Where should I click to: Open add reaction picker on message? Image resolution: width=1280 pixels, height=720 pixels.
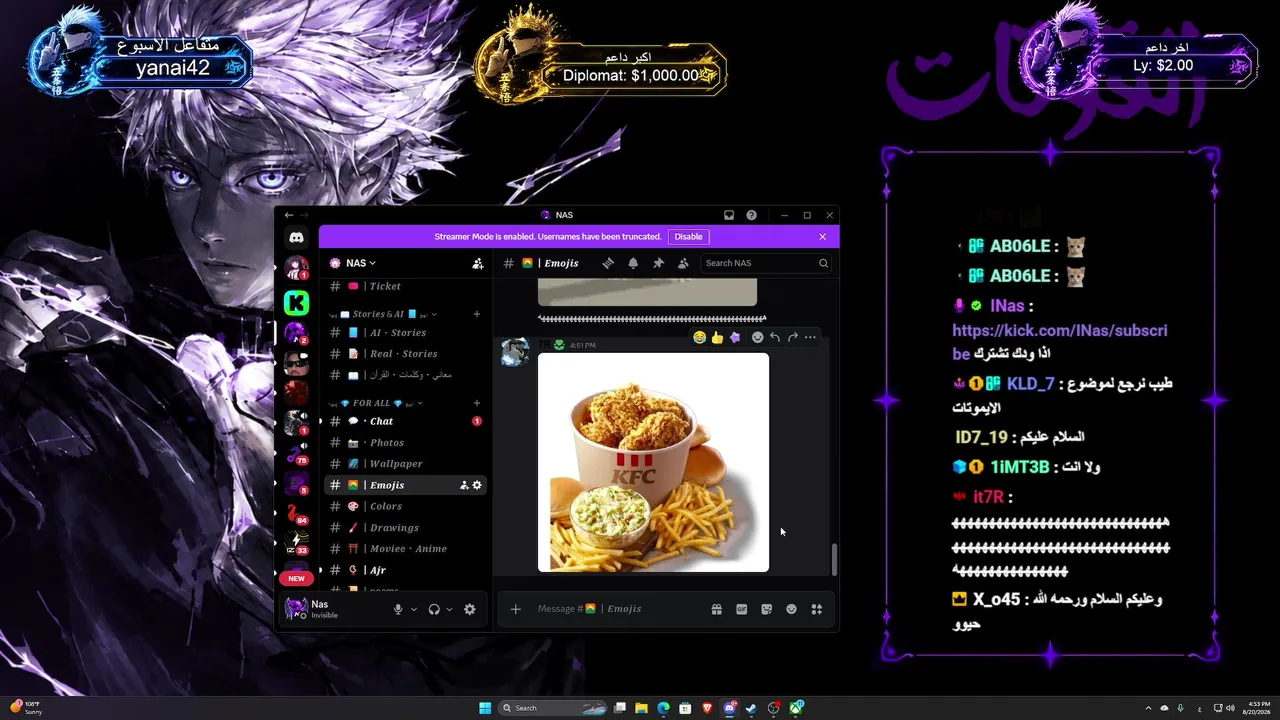coord(757,337)
